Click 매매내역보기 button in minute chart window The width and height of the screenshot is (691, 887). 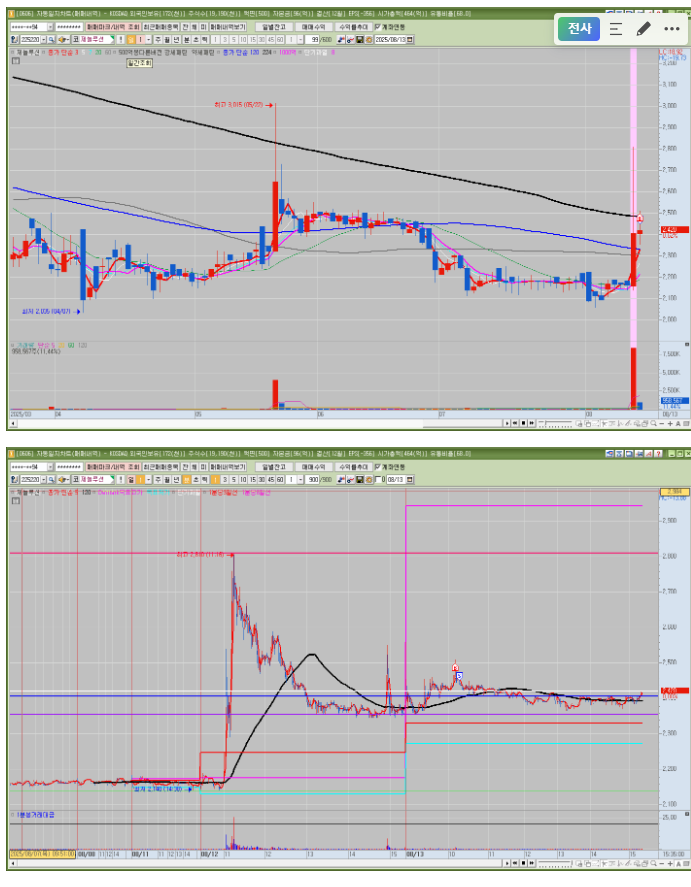[x=228, y=467]
